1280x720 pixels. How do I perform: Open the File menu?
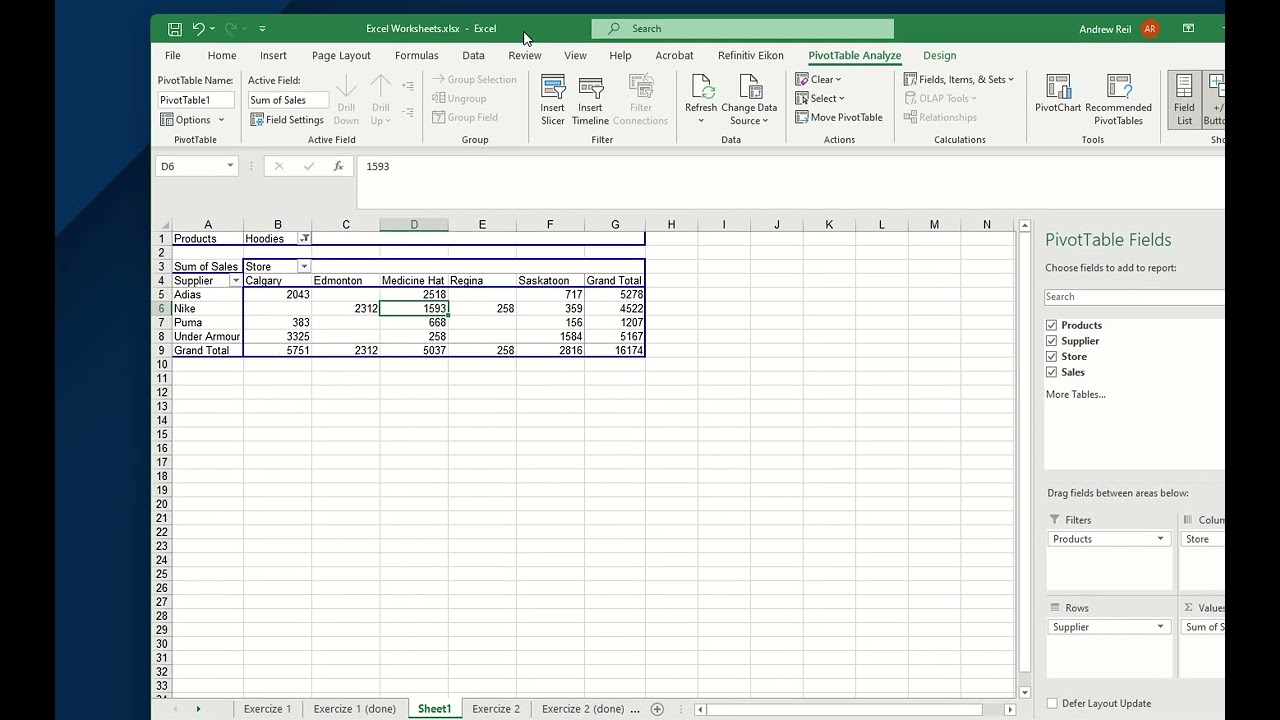point(173,55)
